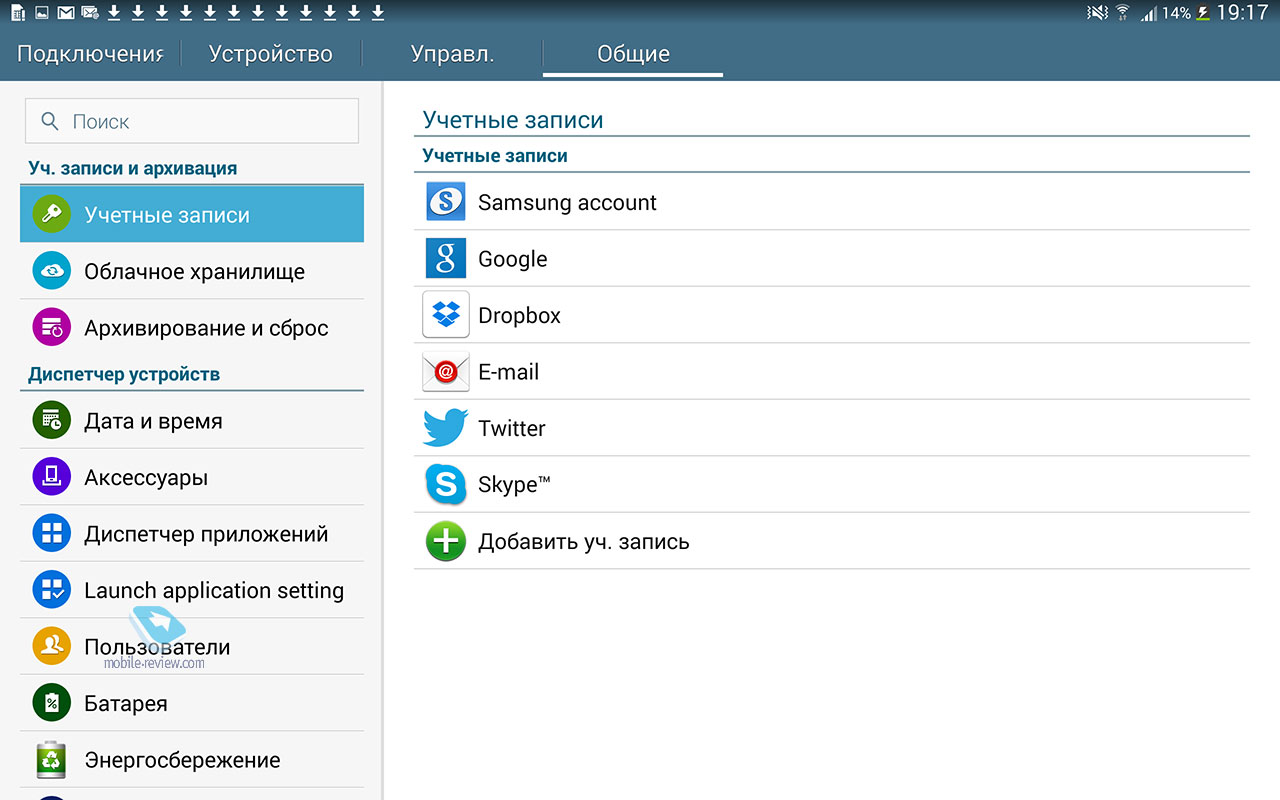Tap the green plus add-account icon
Screen dimensions: 1280x800
[446, 541]
